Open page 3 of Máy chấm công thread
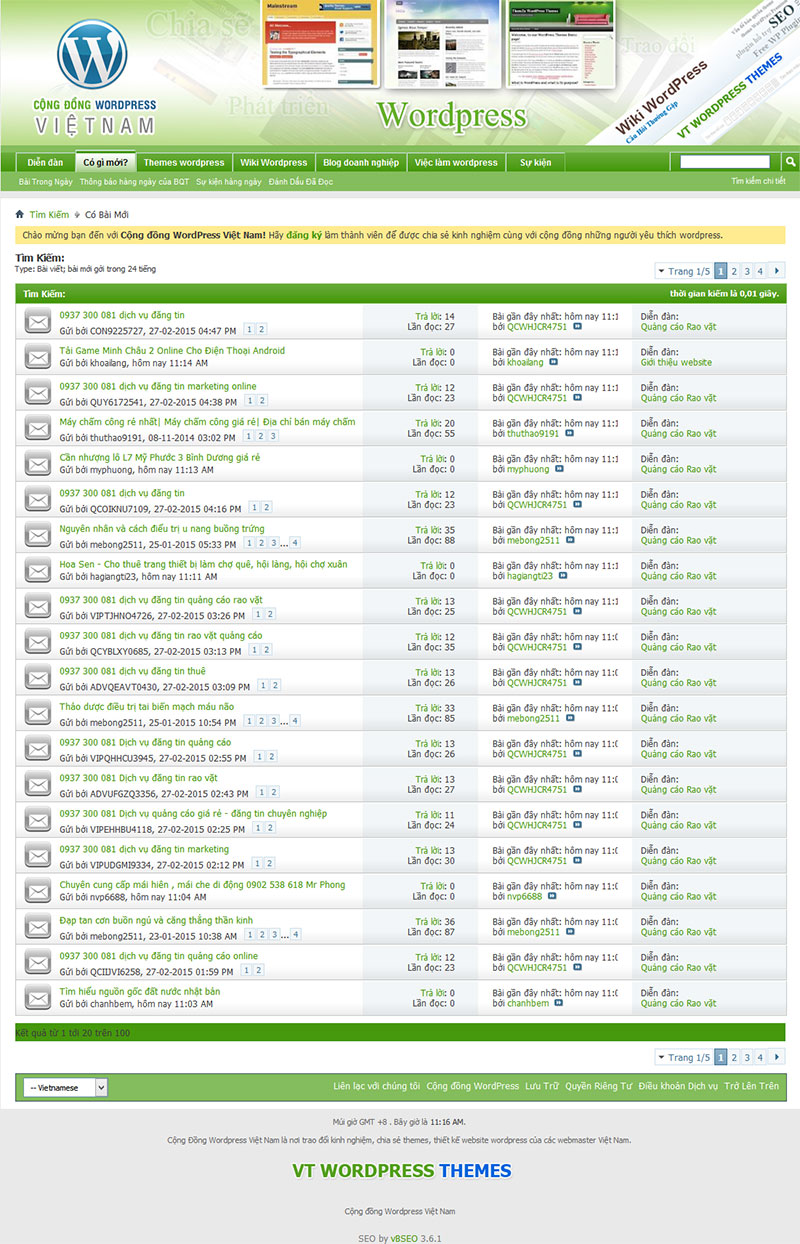 click(273, 436)
